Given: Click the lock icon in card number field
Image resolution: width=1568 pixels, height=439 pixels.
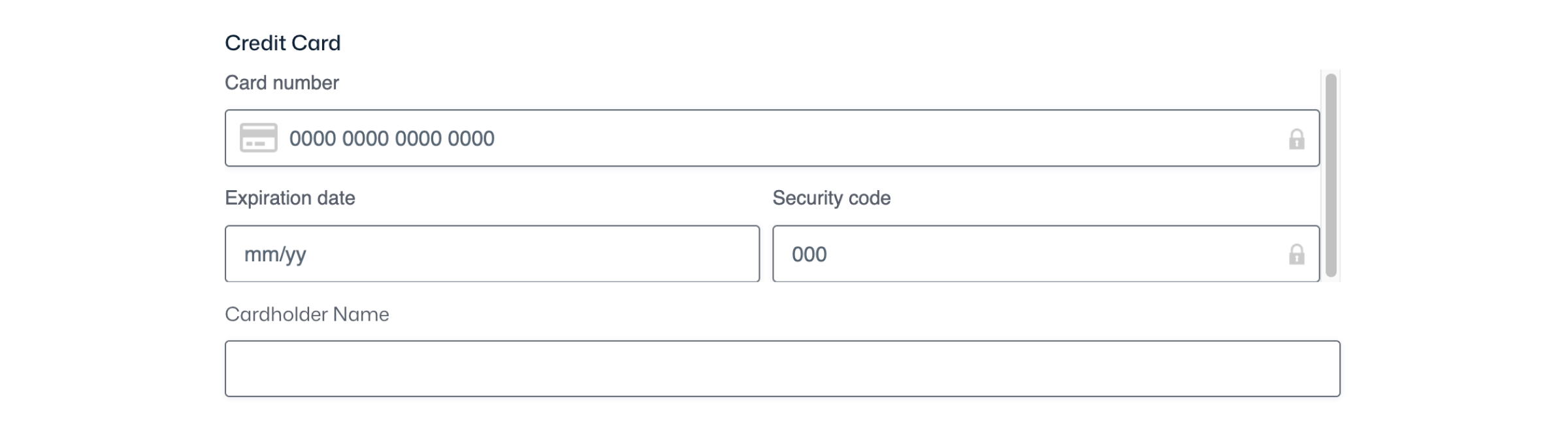Looking at the screenshot, I should pos(1297,138).
